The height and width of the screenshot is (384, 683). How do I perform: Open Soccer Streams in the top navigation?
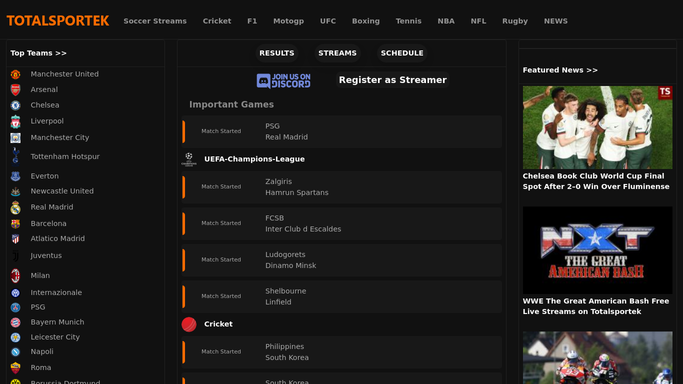point(155,21)
